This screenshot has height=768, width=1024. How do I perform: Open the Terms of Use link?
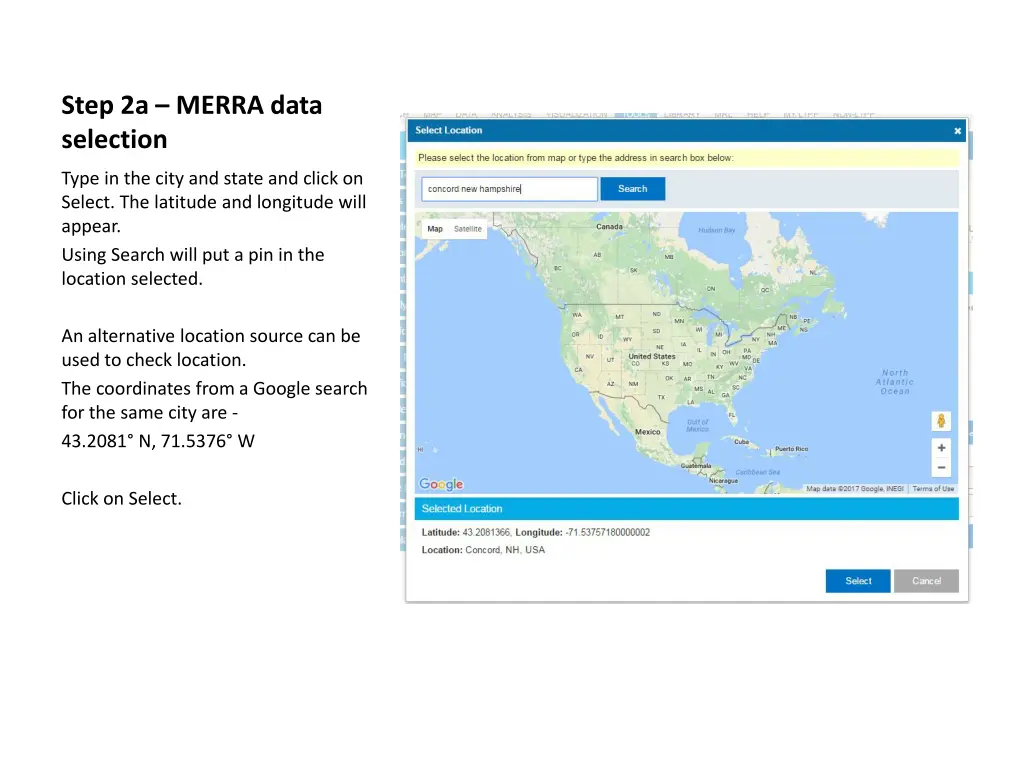point(933,489)
